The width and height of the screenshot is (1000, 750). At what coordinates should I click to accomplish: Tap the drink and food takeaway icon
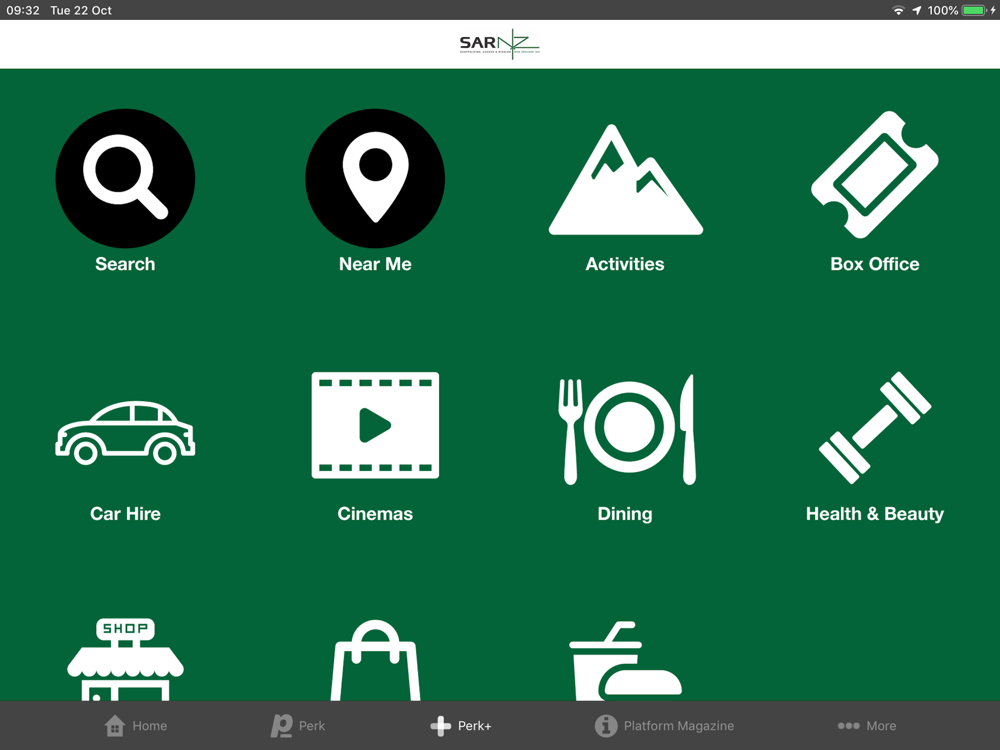click(x=625, y=661)
